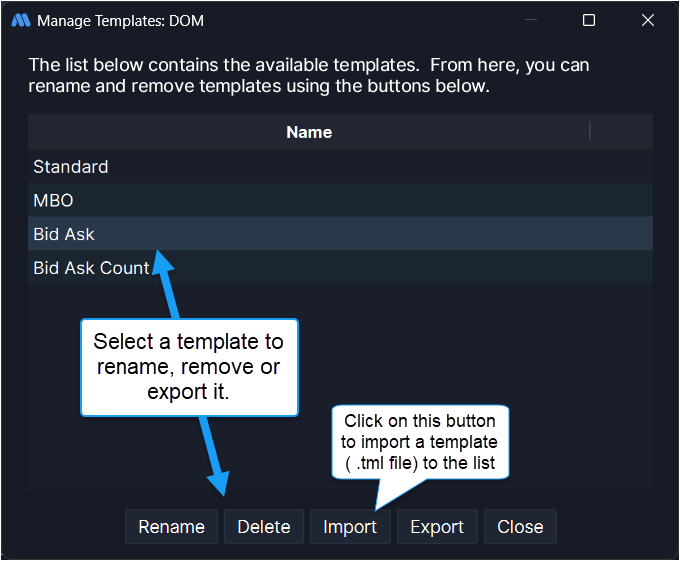This screenshot has width=680, height=561.
Task: Select the MBO template row
Action: 53,200
